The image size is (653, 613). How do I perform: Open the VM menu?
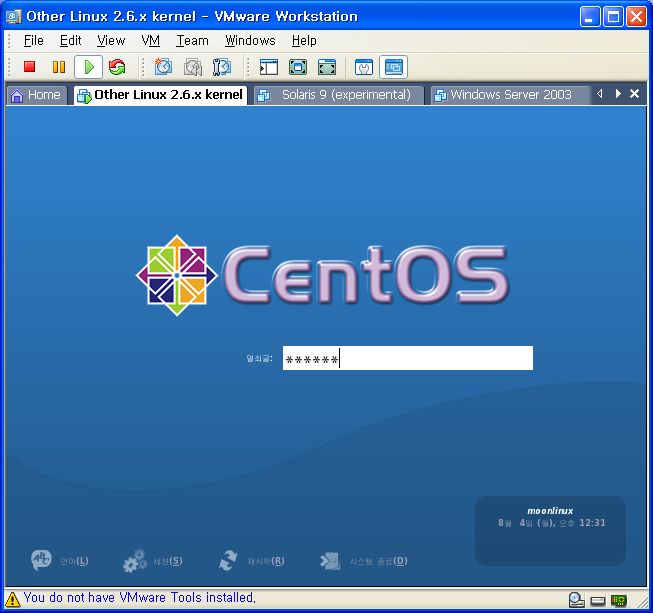coord(150,41)
